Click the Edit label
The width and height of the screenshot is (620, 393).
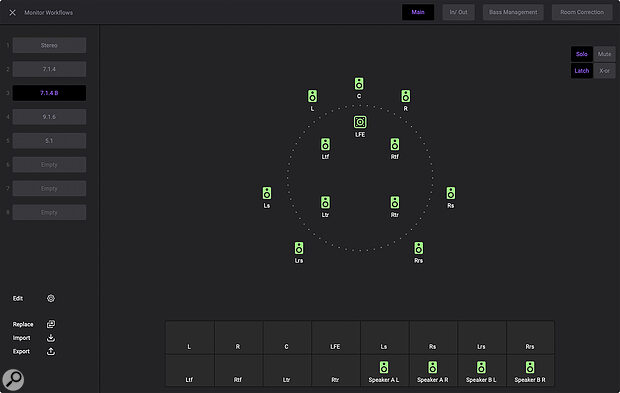[x=18, y=299]
